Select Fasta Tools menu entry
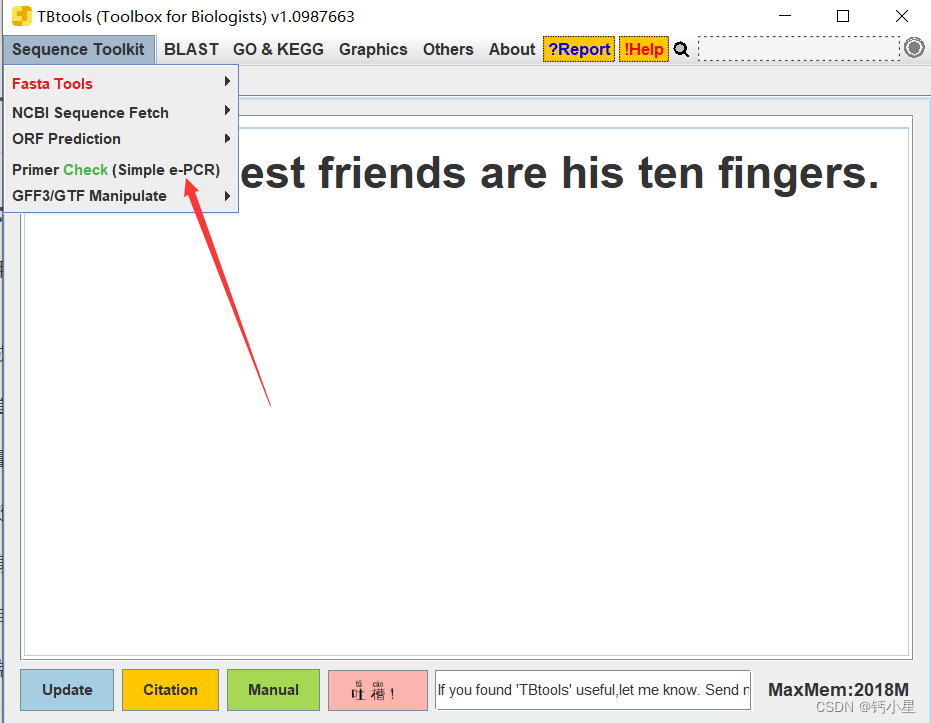This screenshot has width=931, height=723. click(x=121, y=84)
